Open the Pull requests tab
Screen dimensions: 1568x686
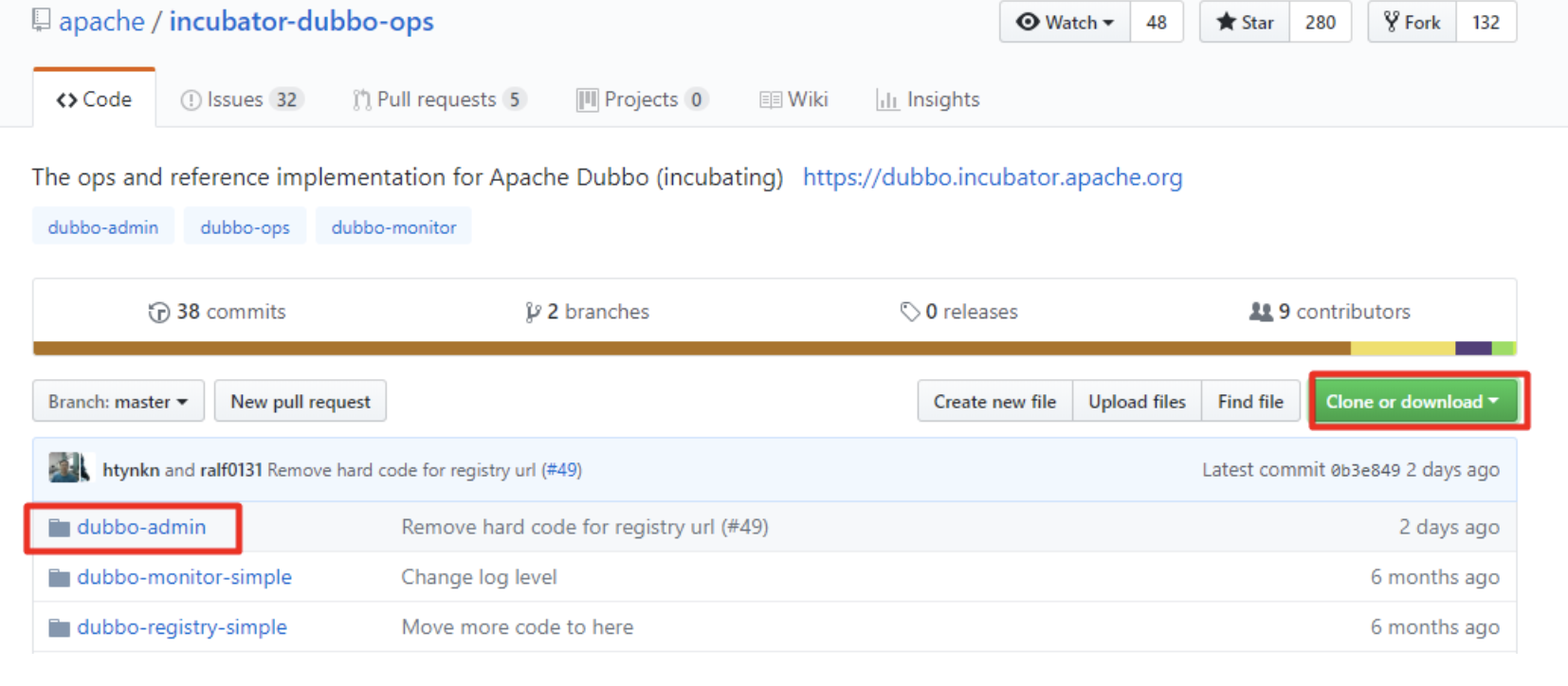click(x=439, y=99)
